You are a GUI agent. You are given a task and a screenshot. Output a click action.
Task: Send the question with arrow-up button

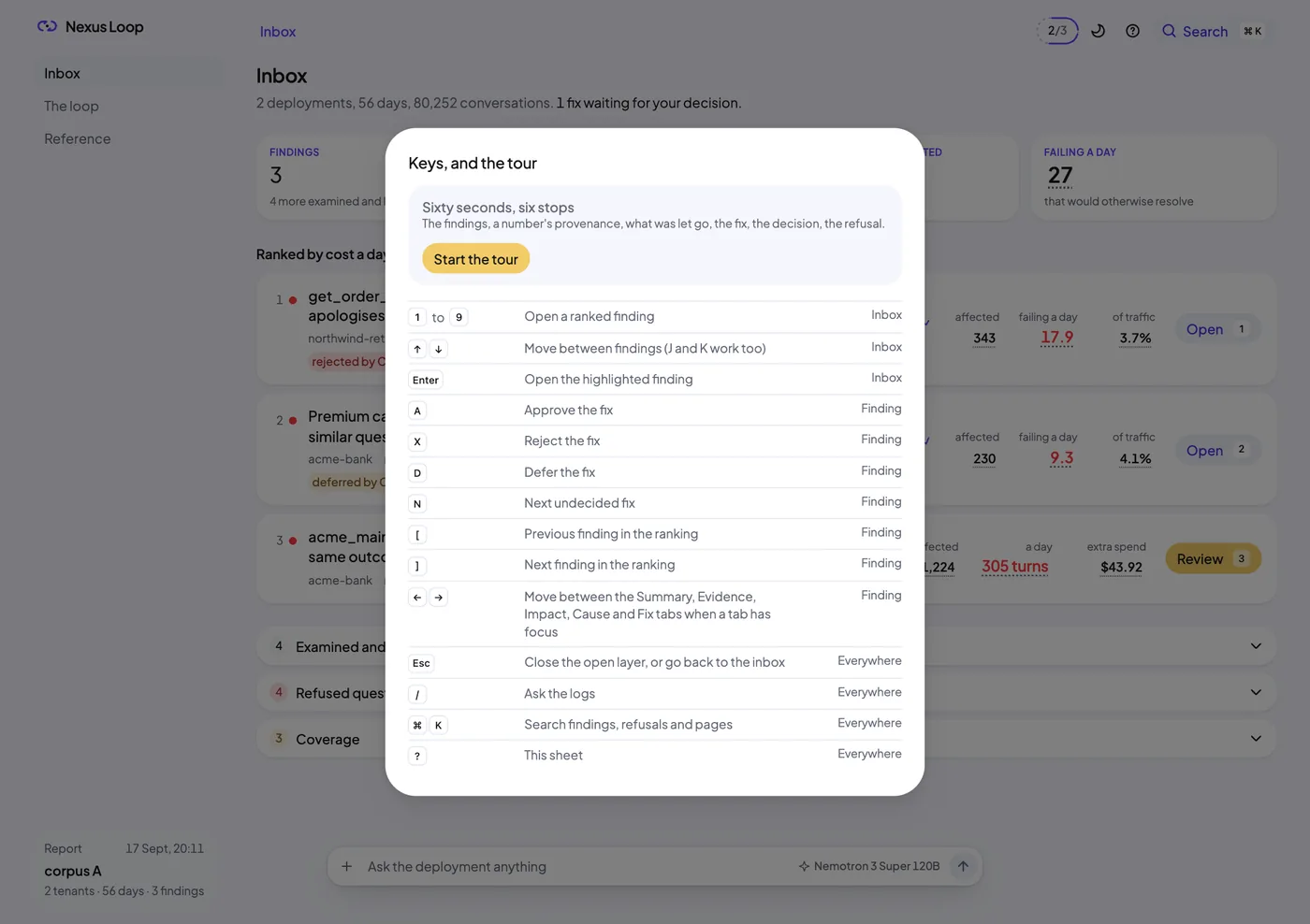963,866
